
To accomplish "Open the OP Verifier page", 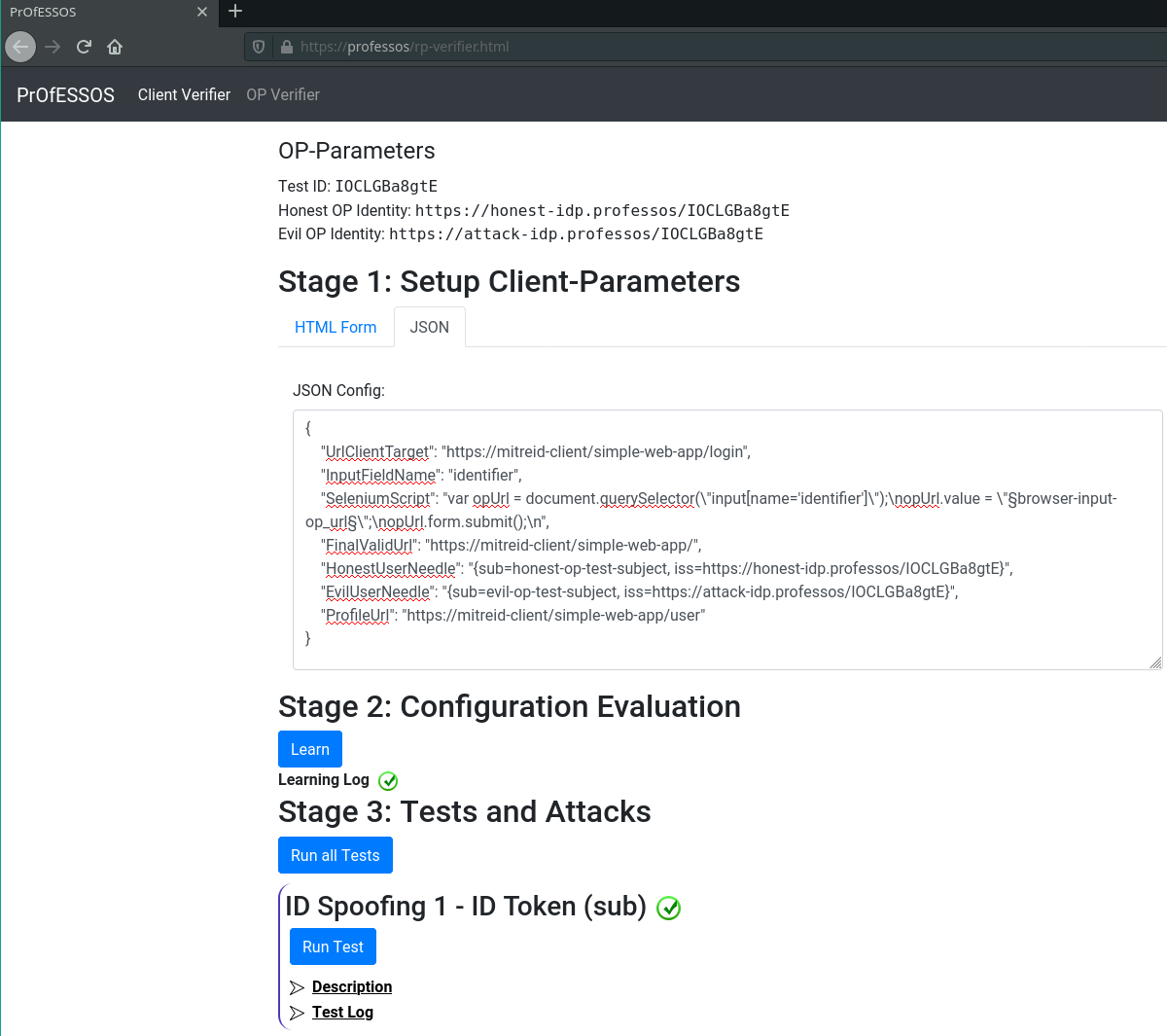I will coord(283,94).
